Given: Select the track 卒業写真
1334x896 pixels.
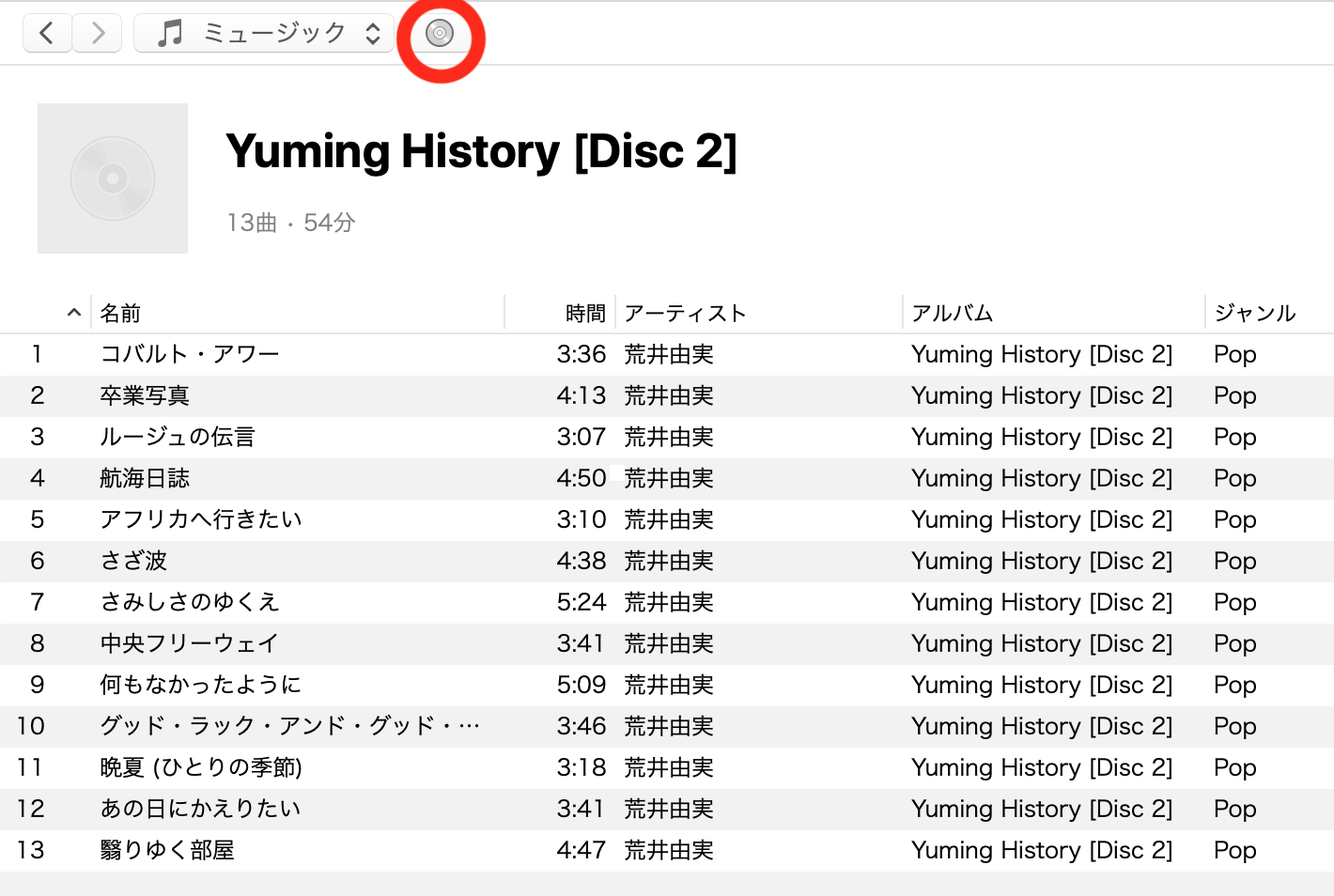Looking at the screenshot, I should pyautogui.click(x=145, y=395).
